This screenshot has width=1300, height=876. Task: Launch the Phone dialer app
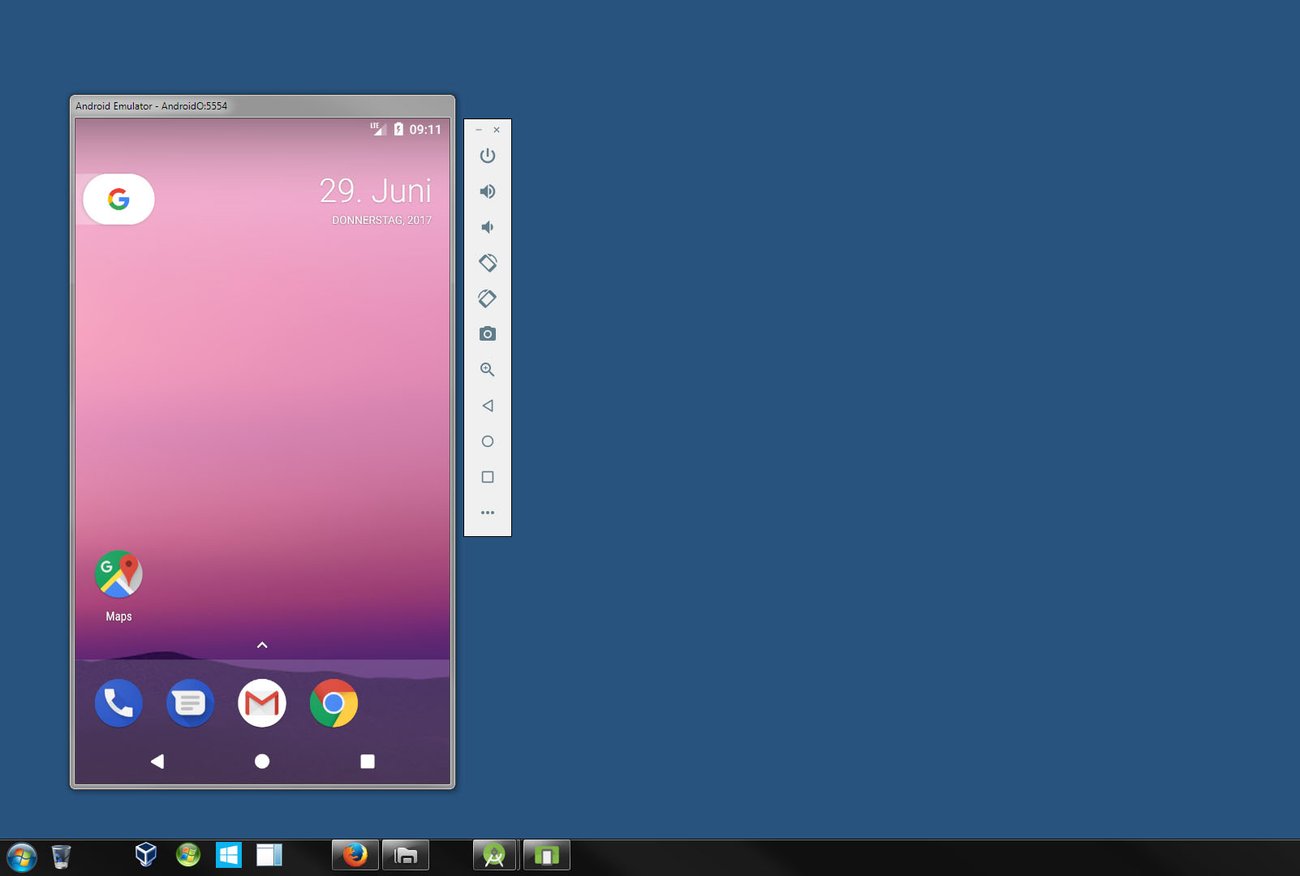click(x=119, y=704)
